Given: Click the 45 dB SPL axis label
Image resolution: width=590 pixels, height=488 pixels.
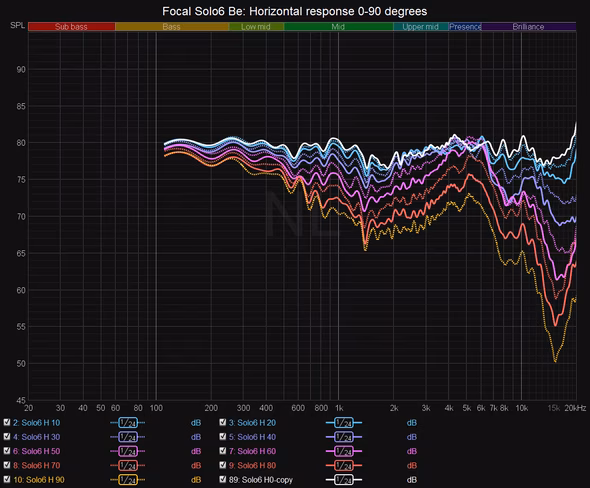Looking at the screenshot, I should (21, 401).
